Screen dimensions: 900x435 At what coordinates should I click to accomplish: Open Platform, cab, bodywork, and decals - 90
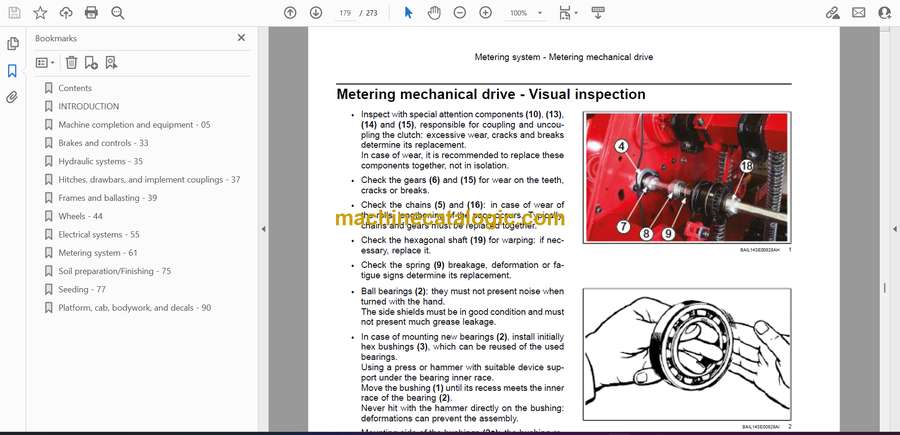[134, 308]
